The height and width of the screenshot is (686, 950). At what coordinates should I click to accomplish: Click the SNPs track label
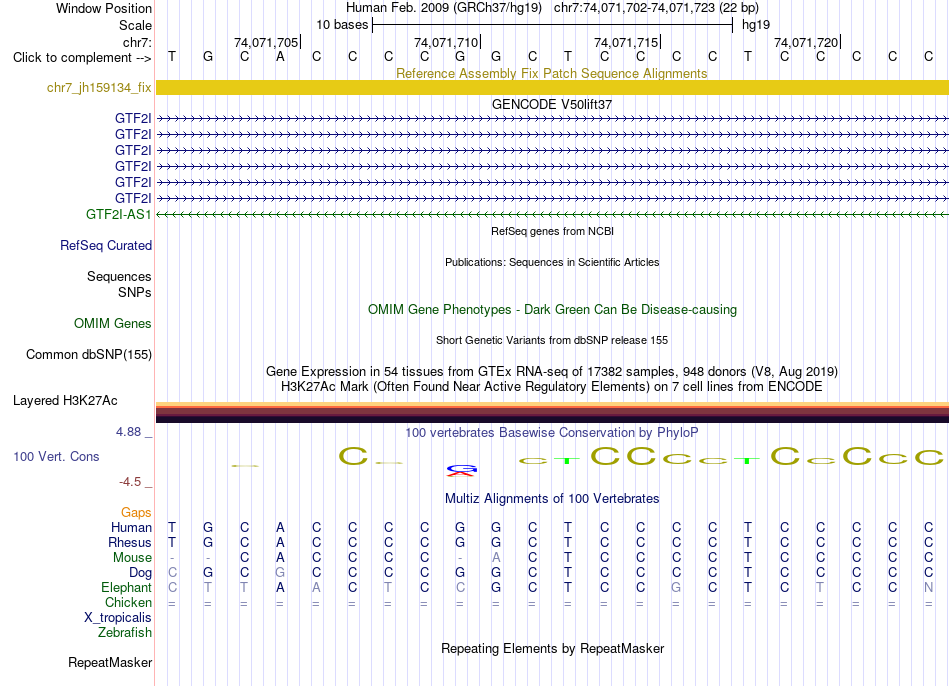coord(135,292)
